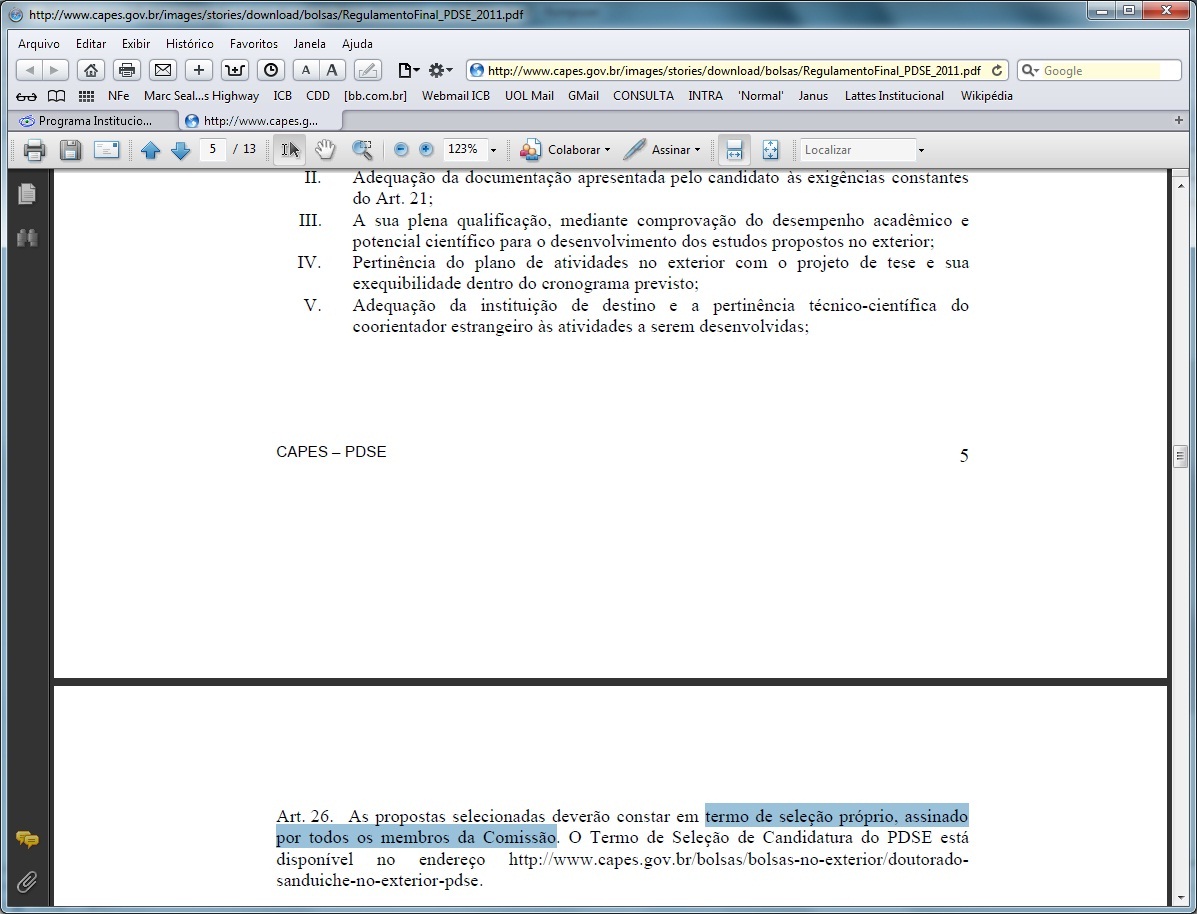
Task: Open the Editar menu
Action: point(91,44)
